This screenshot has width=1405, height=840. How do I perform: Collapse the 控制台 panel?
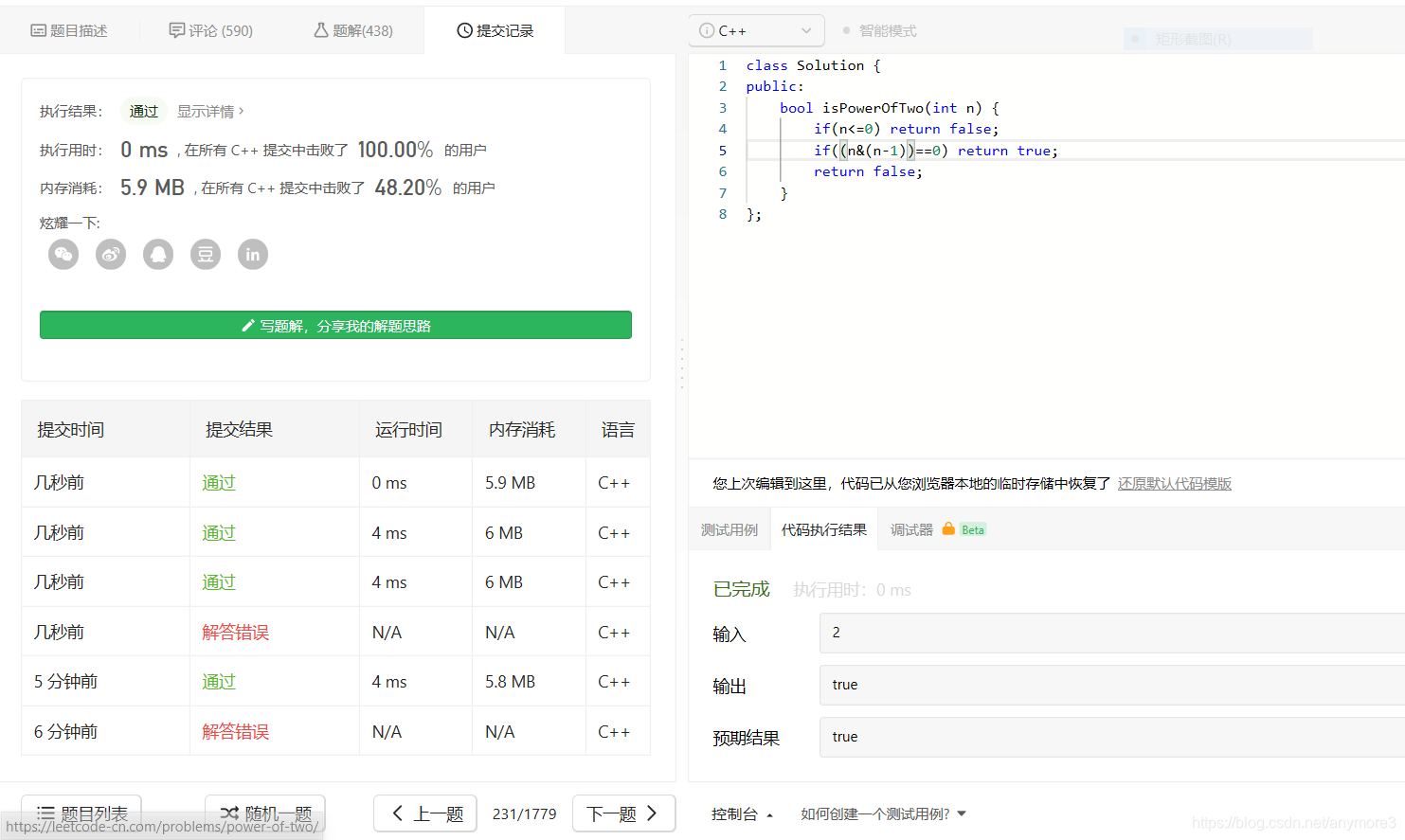pyautogui.click(x=743, y=813)
